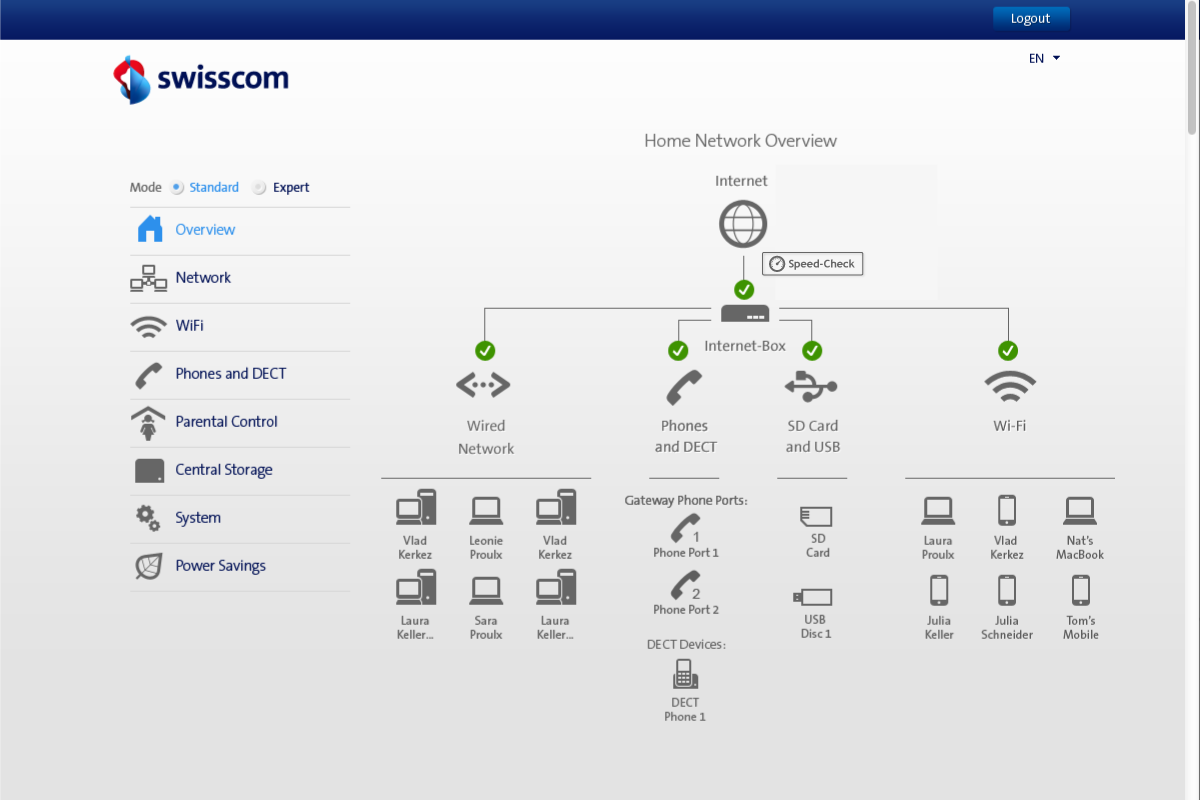Switch to Expert mode radio button
This screenshot has width=1200, height=800.
[259, 187]
